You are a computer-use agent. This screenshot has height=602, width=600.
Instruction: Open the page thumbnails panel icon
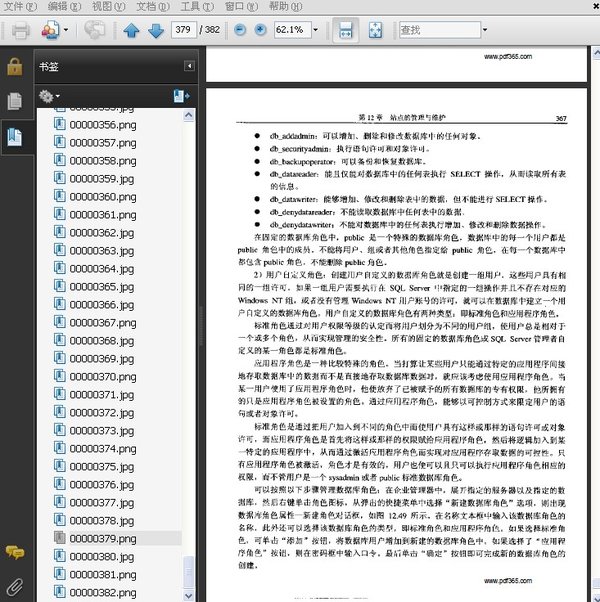tap(15, 101)
